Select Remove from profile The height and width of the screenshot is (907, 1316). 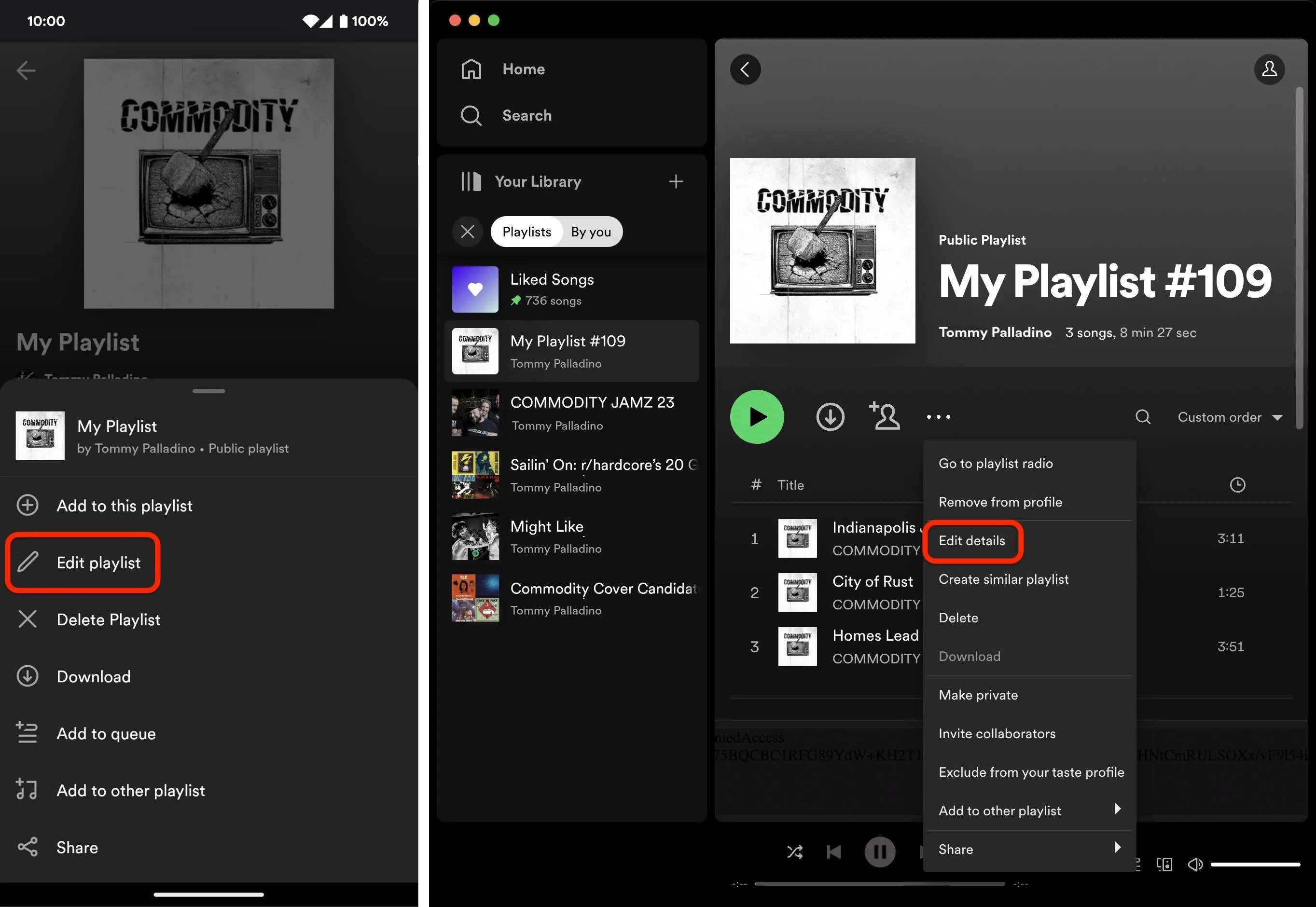tap(1029, 502)
